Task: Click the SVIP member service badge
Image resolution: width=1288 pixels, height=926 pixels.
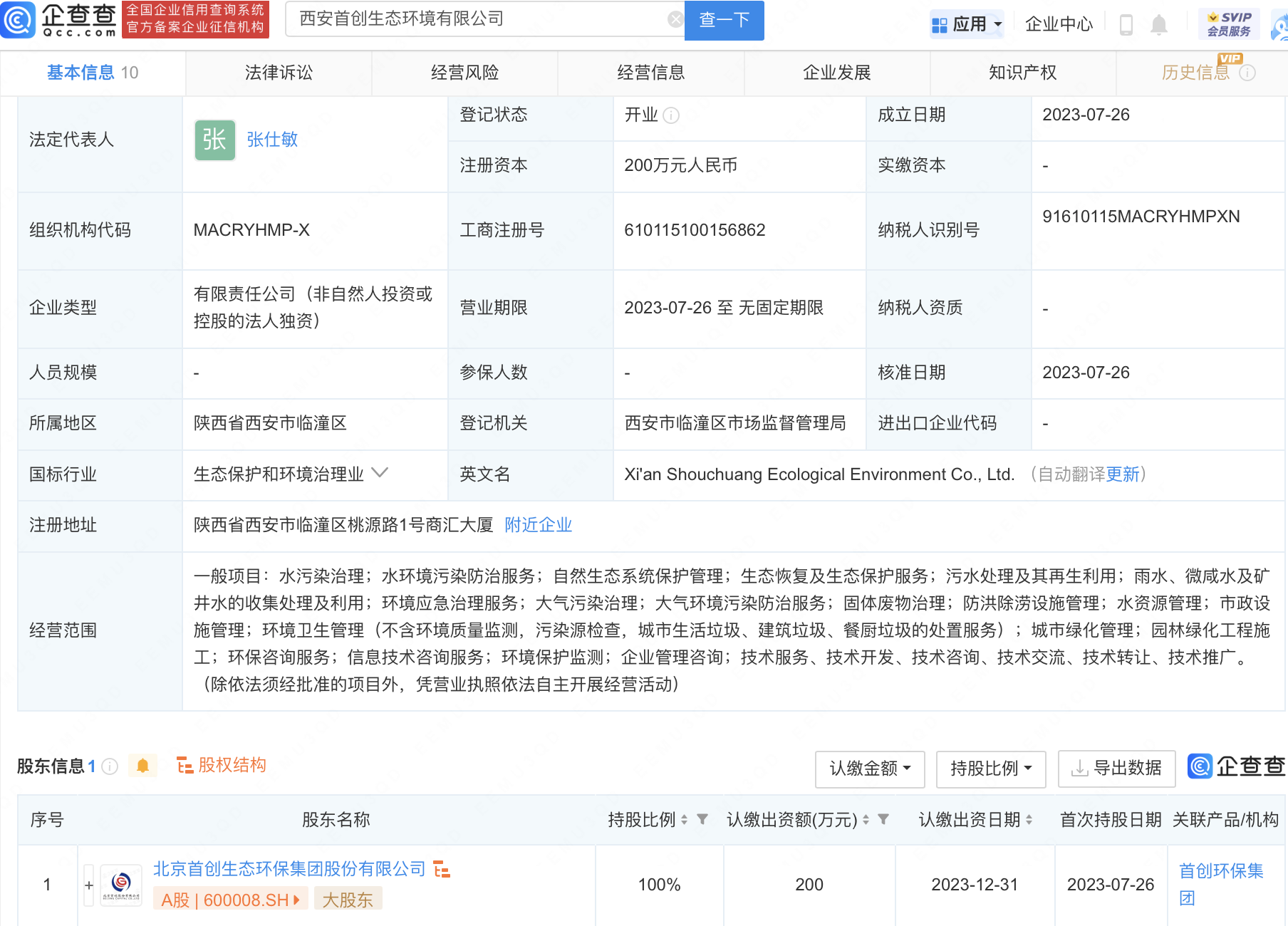Action: pos(1229,24)
